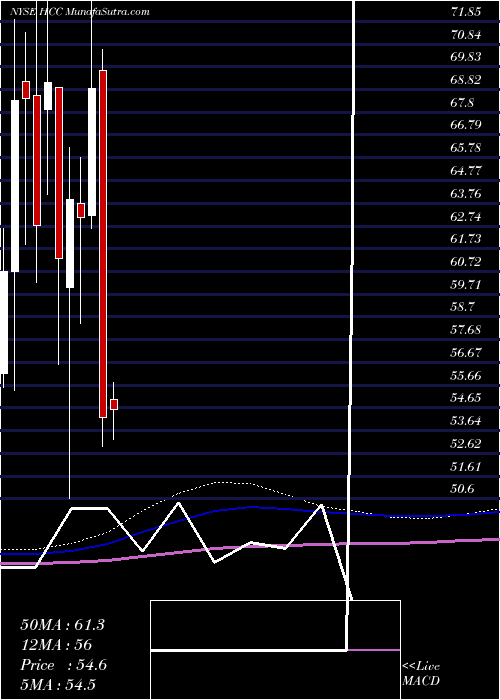Click the 63.76 price axis label
Image resolution: width=500 pixels, height=700 pixels.
coord(466,194)
